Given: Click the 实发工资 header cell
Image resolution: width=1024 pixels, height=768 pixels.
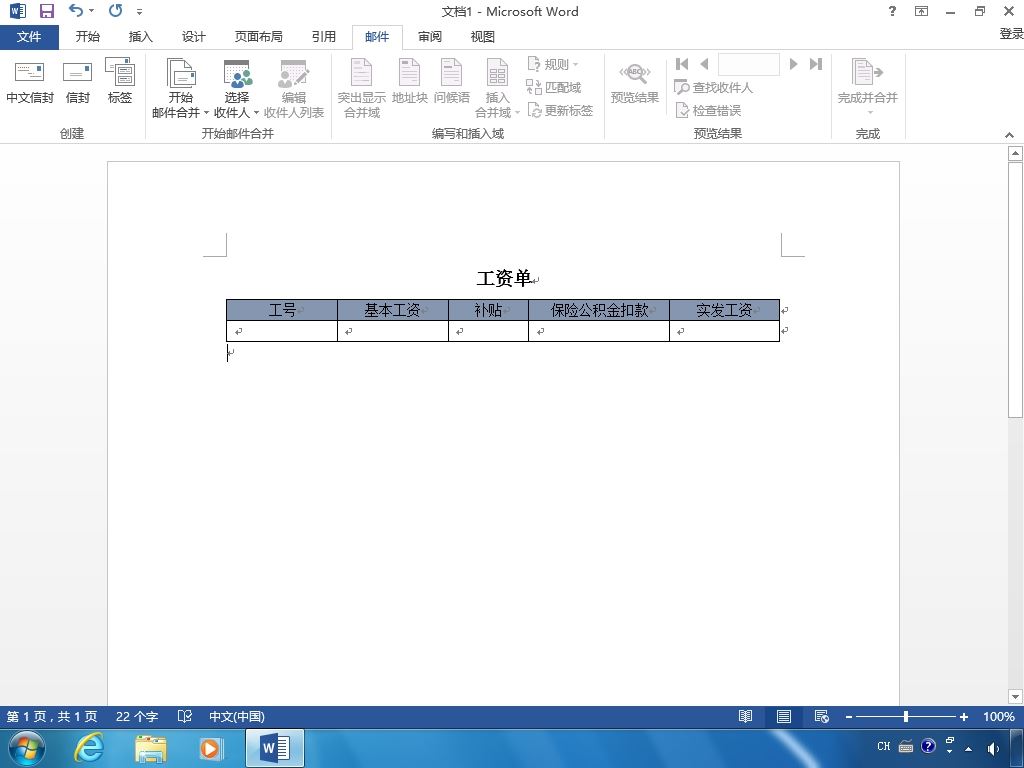Looking at the screenshot, I should coord(724,310).
